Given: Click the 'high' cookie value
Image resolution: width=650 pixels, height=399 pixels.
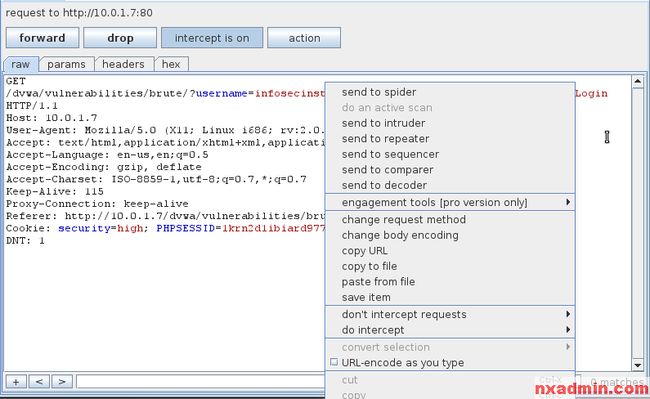Looking at the screenshot, I should point(130,228).
